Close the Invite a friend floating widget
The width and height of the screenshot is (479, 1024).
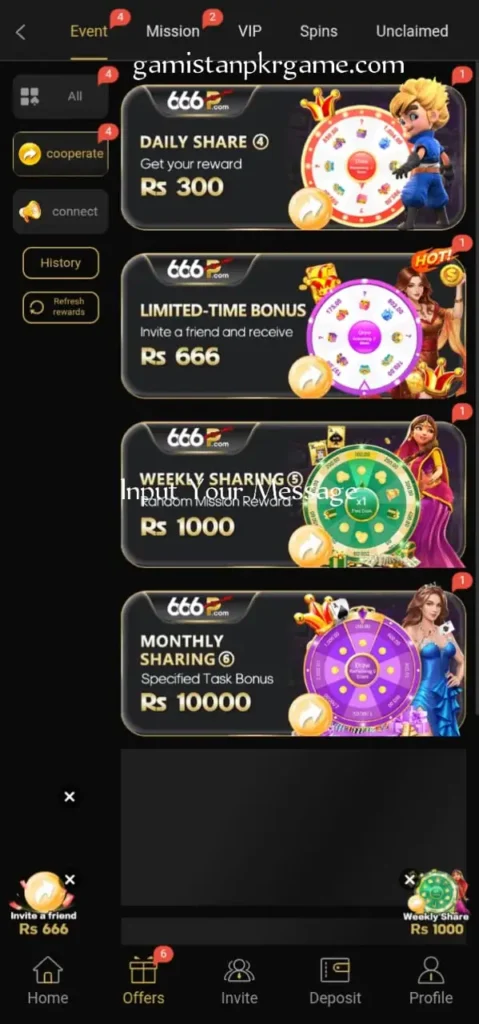[x=70, y=880]
